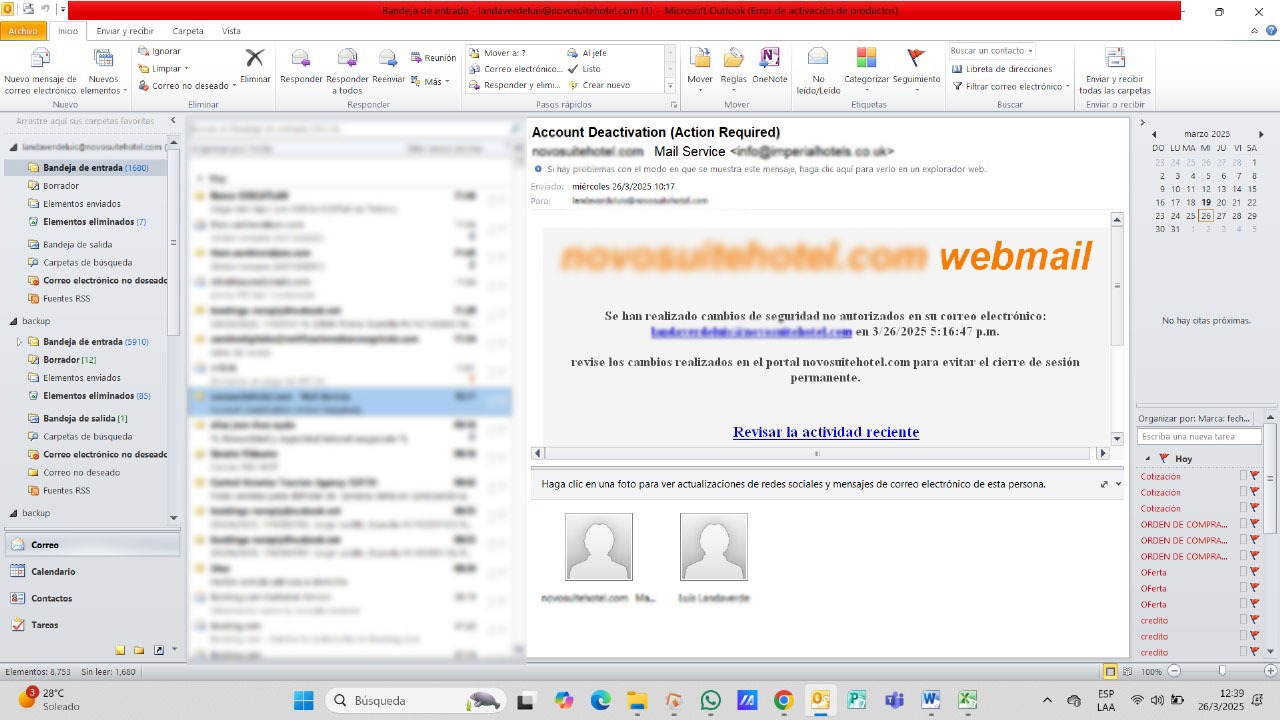Click Enviar y recibir todas las carpetas
Viewport: 1280px width, 720px height.
click(1115, 71)
